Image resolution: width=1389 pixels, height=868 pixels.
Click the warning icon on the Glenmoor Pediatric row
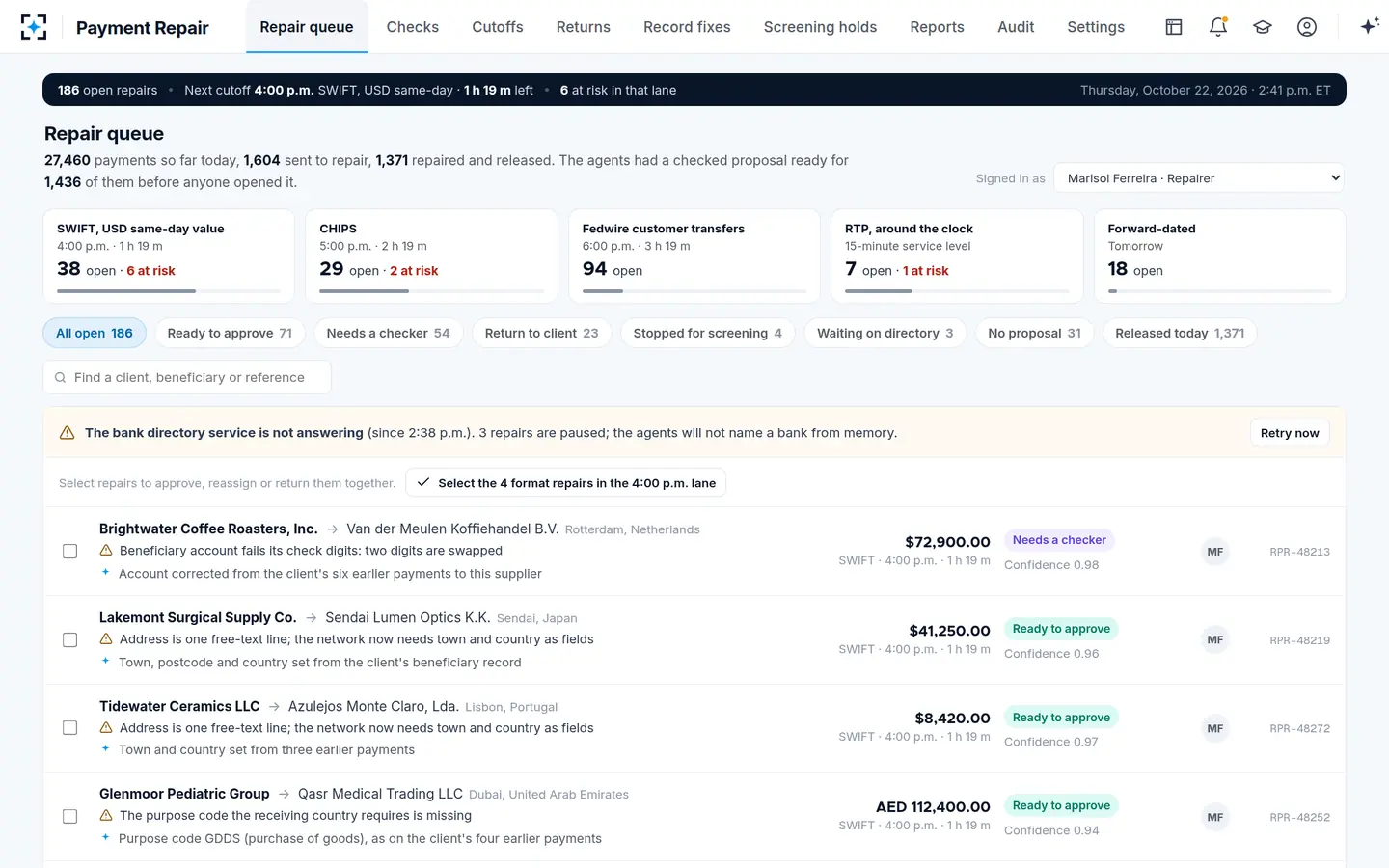point(106,816)
